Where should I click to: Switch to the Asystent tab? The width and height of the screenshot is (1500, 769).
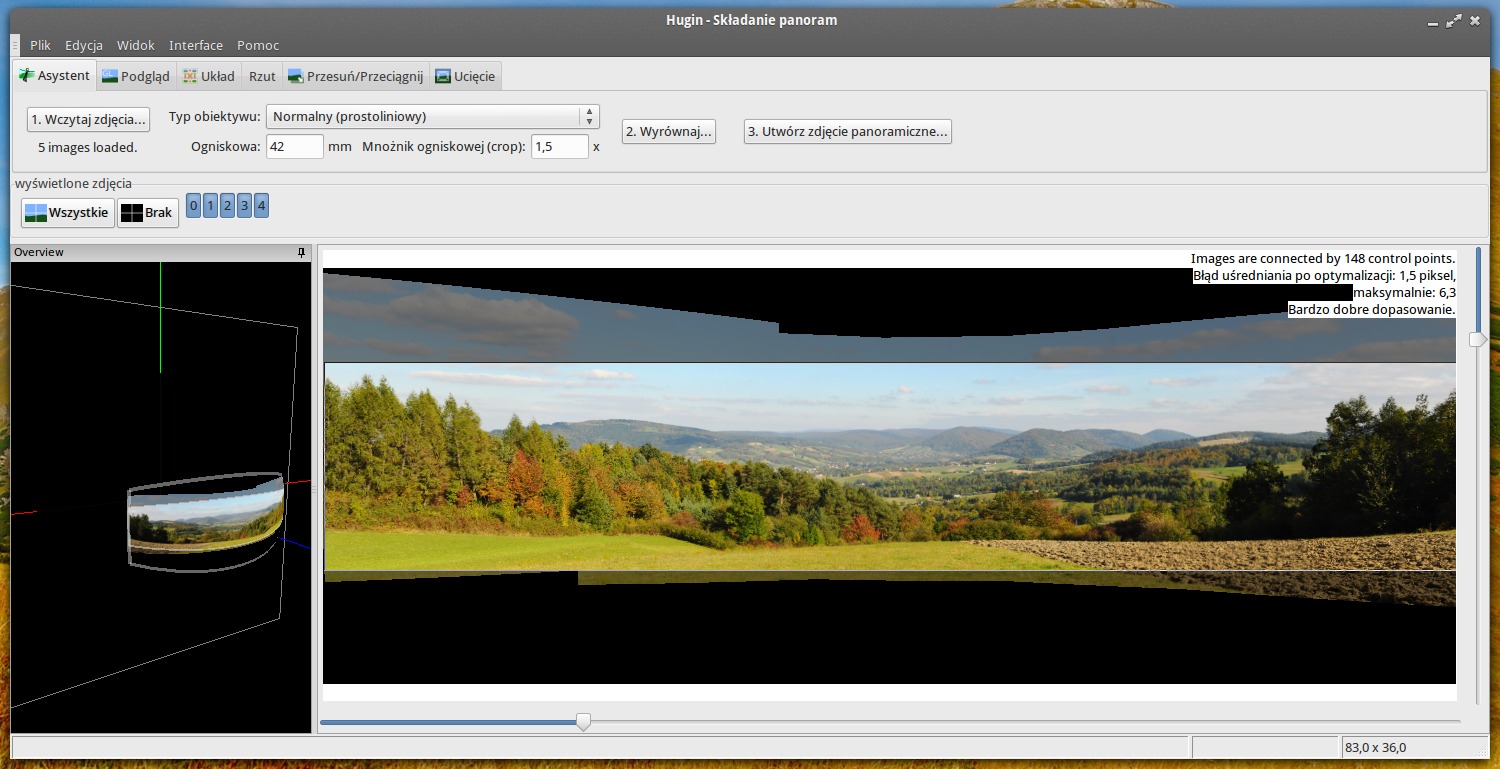[x=55, y=76]
